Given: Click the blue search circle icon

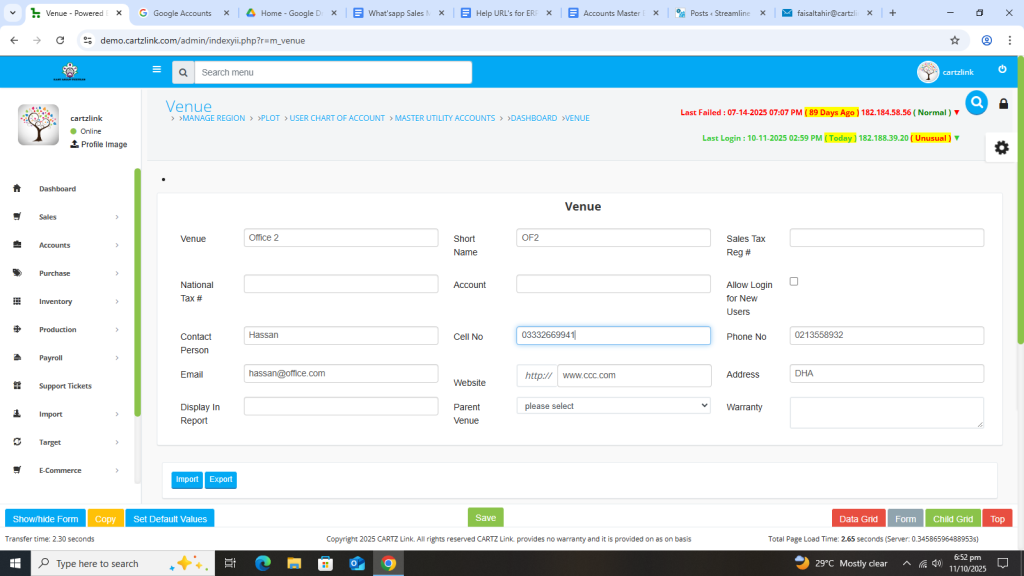Looking at the screenshot, I should (x=976, y=102).
